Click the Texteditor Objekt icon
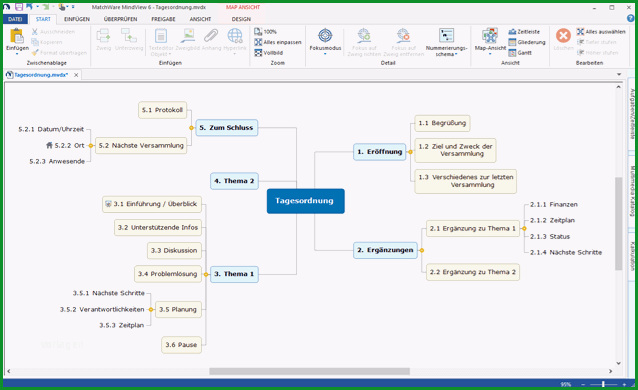This screenshot has height=390, width=638. (x=161, y=35)
